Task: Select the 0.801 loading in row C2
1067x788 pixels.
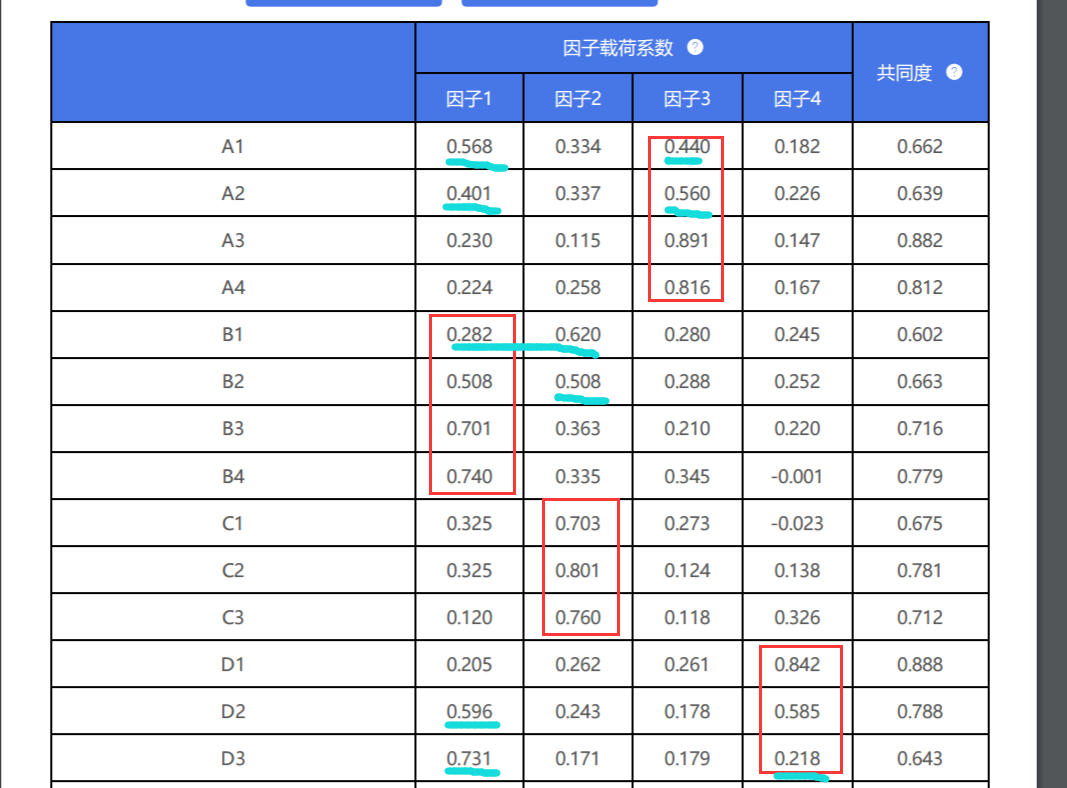Action: coord(578,571)
